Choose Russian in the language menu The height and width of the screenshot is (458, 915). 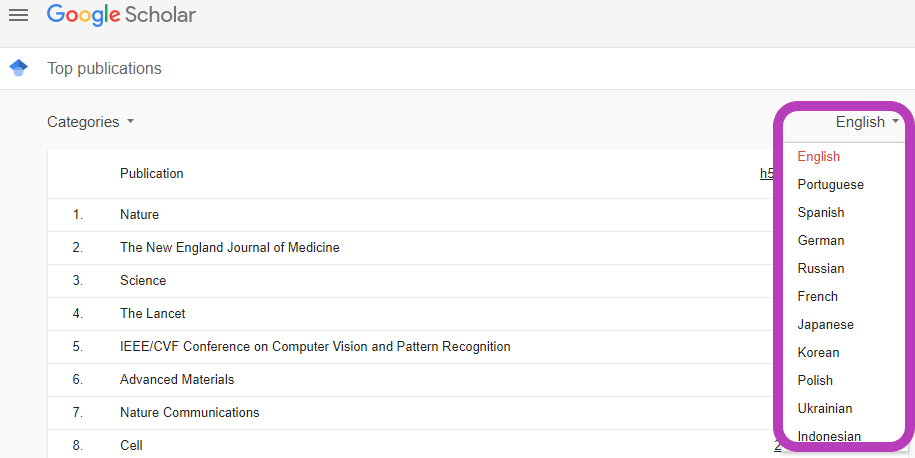click(844, 268)
